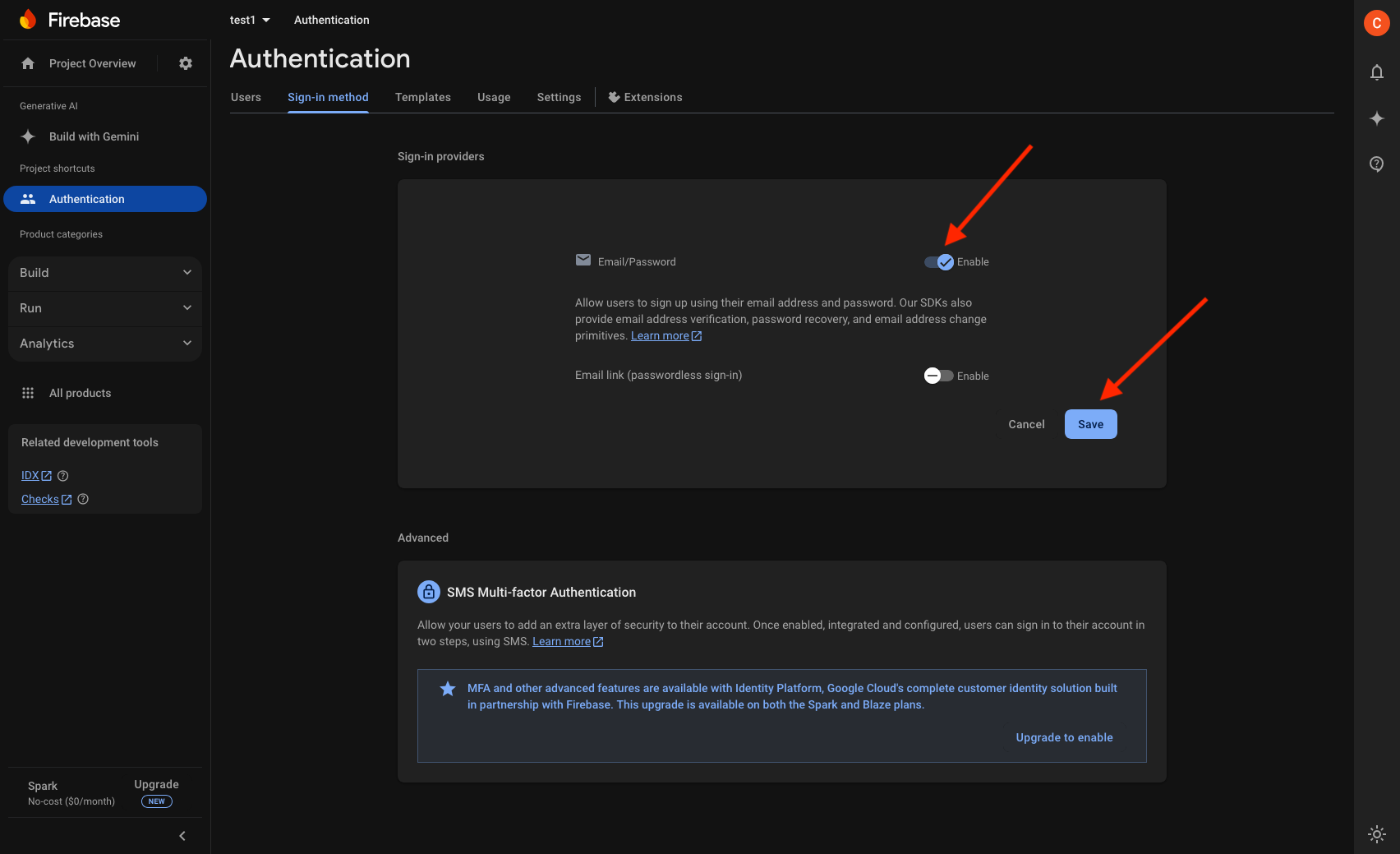This screenshot has height=854, width=1400.
Task: Click the Cancel button
Action: click(1026, 424)
